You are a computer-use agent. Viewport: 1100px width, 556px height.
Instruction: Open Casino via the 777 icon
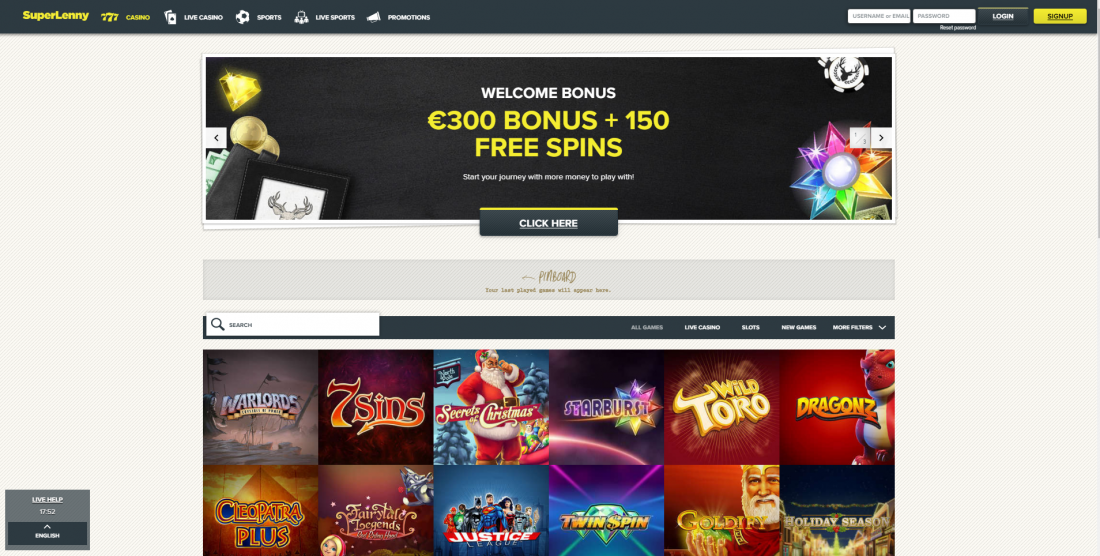pos(109,17)
